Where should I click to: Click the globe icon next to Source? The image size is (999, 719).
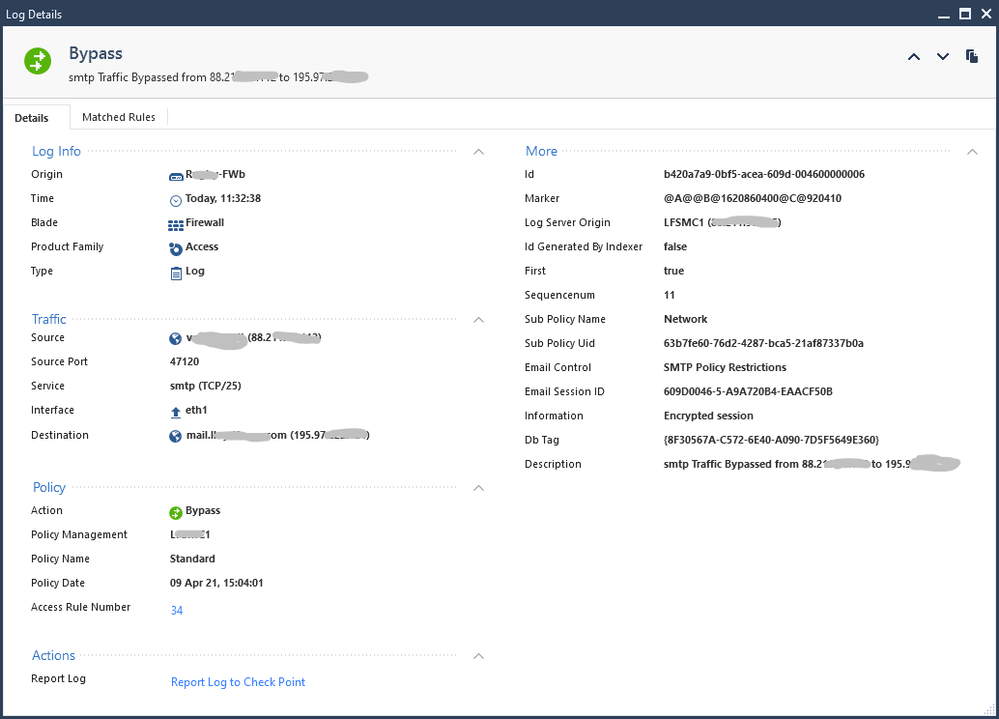tap(176, 339)
